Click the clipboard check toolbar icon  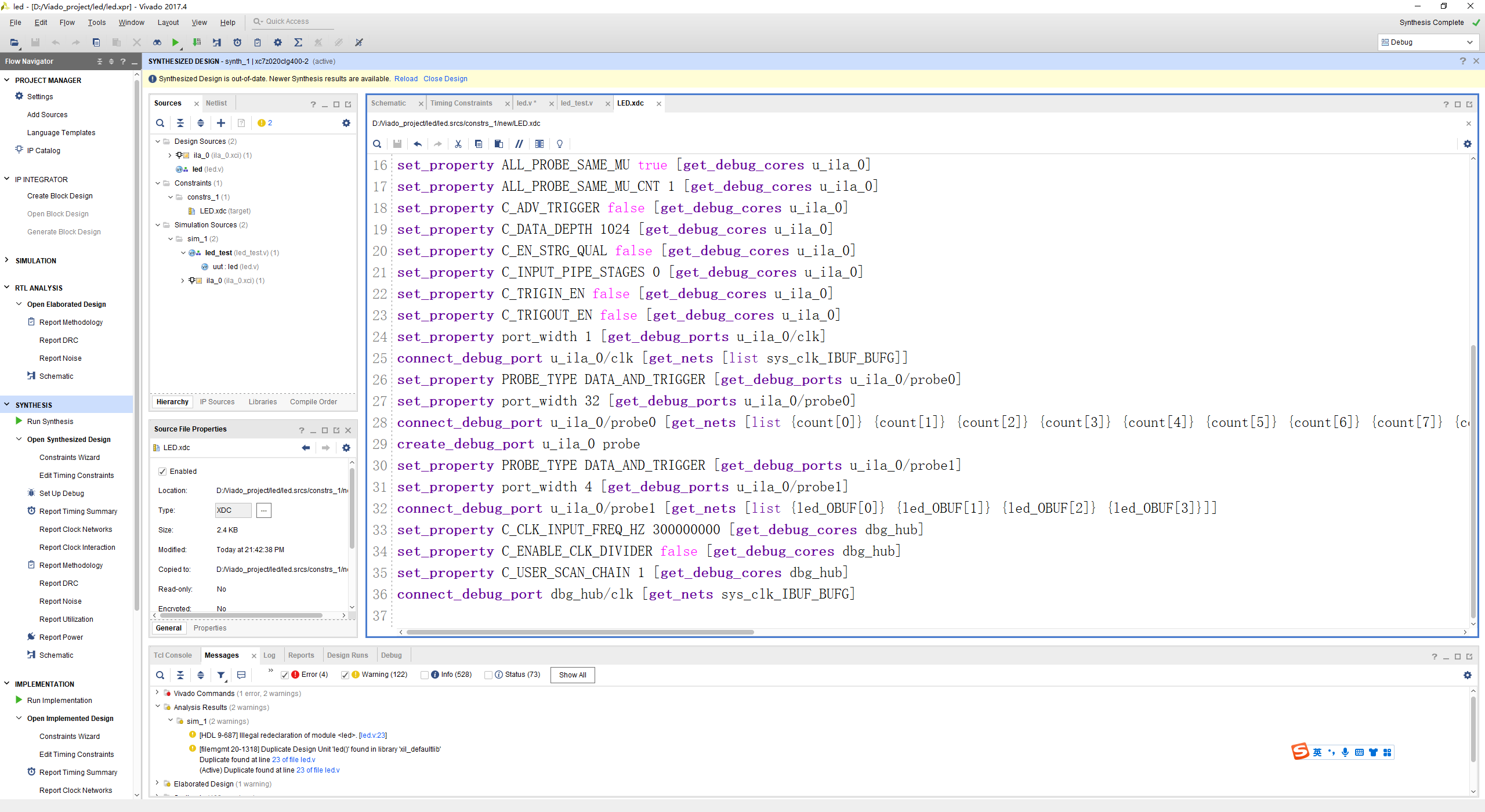click(x=258, y=42)
